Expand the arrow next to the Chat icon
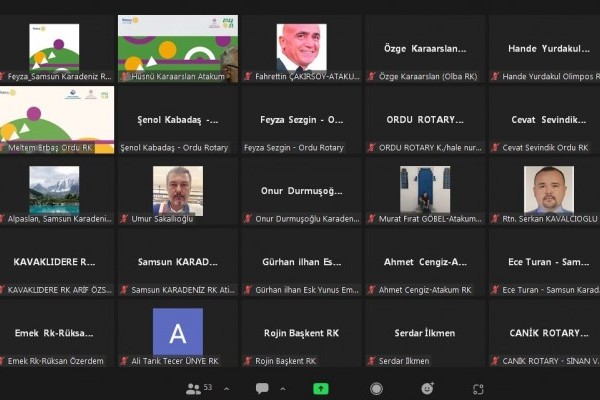Viewport: 600px width, 400px height. coord(283,389)
